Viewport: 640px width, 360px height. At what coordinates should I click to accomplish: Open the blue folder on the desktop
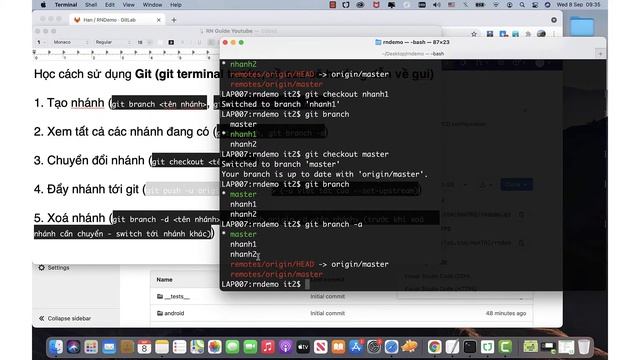point(582,26)
